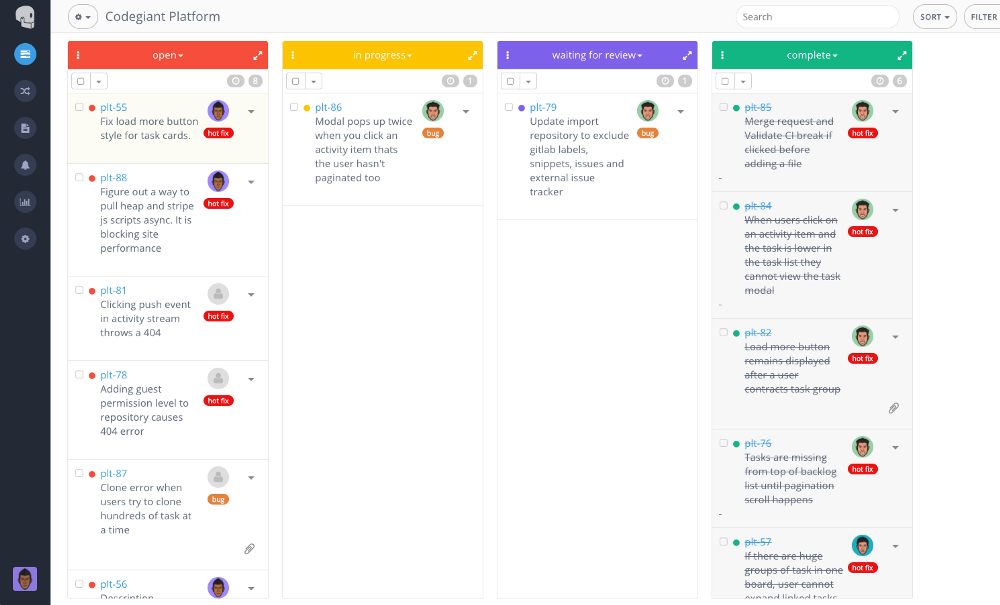Toggle the watcher eye icon on in progress column
1000x605 pixels.
[450, 80]
